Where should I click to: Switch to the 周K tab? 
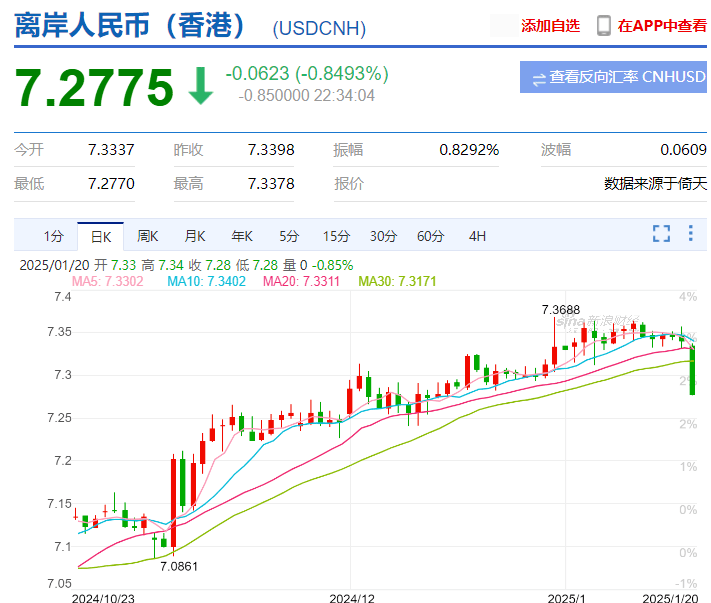tap(147, 236)
